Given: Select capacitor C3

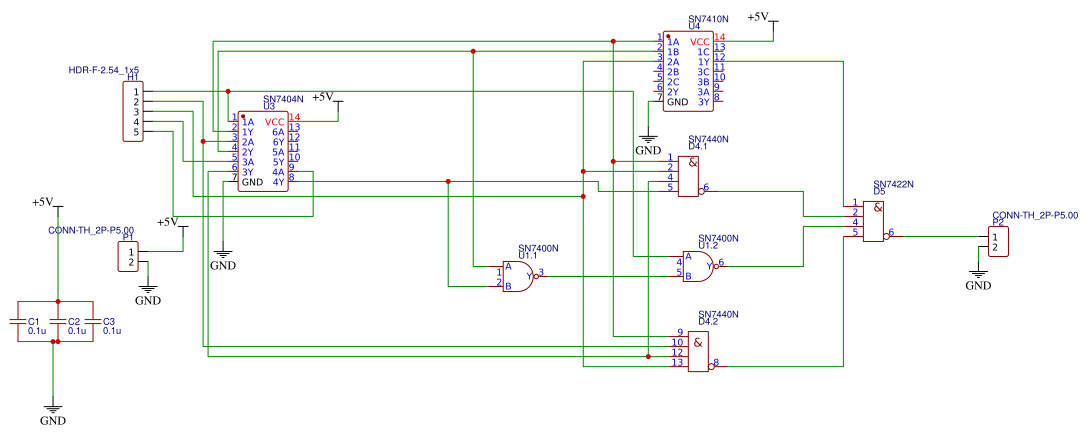Looking at the screenshot, I should click(92, 322).
